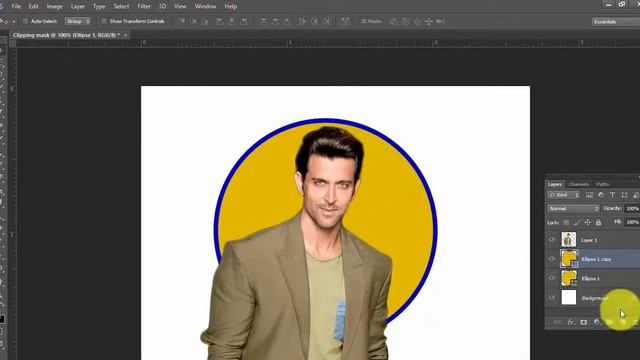The width and height of the screenshot is (640, 360).
Task: Open the Window menu
Action: point(205,7)
